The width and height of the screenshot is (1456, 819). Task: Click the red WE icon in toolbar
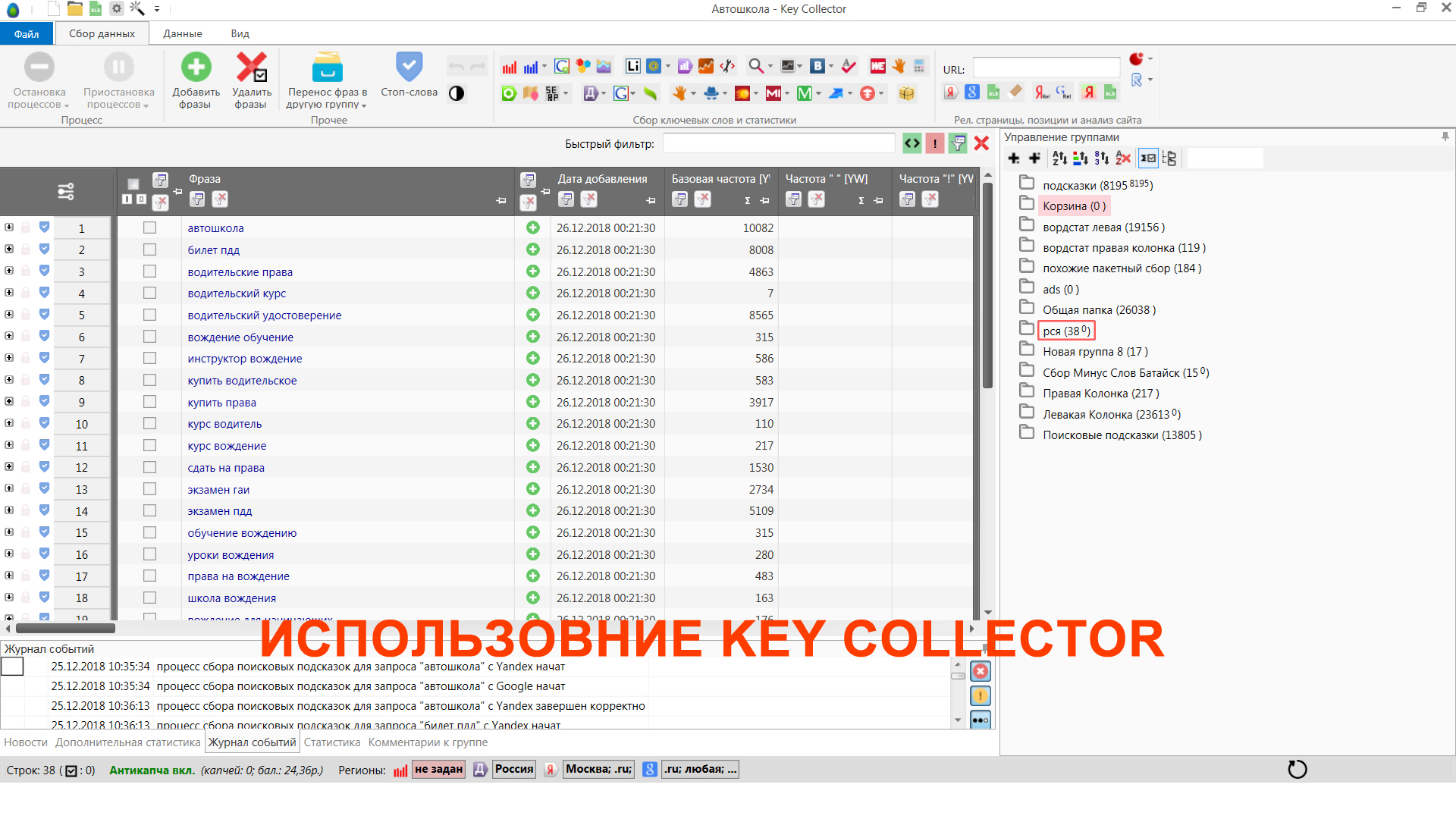tap(878, 67)
